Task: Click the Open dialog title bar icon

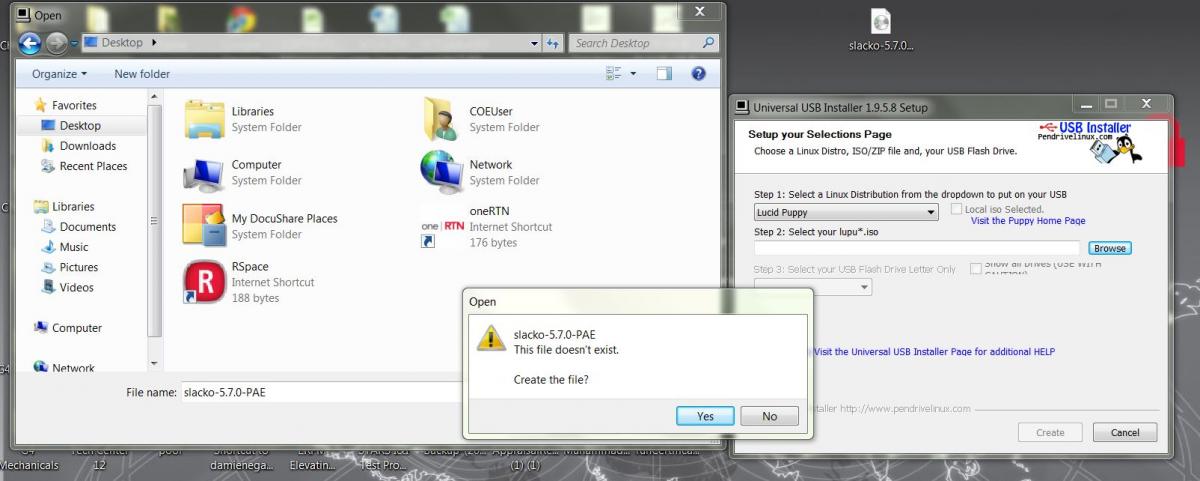Action: tap(23, 14)
